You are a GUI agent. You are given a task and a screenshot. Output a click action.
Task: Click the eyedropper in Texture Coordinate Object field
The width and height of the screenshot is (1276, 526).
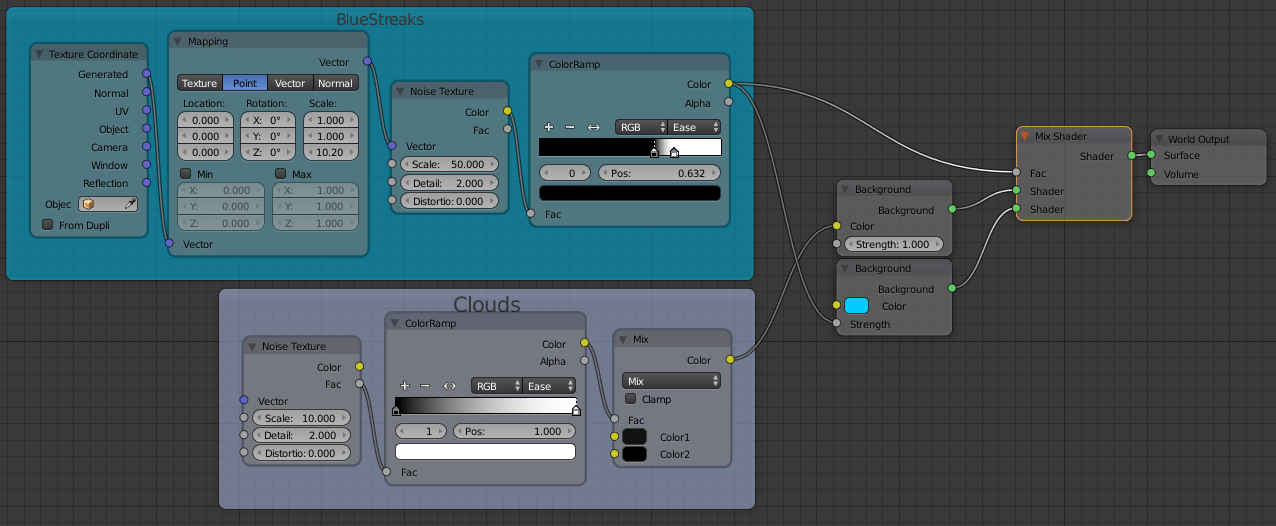click(129, 203)
